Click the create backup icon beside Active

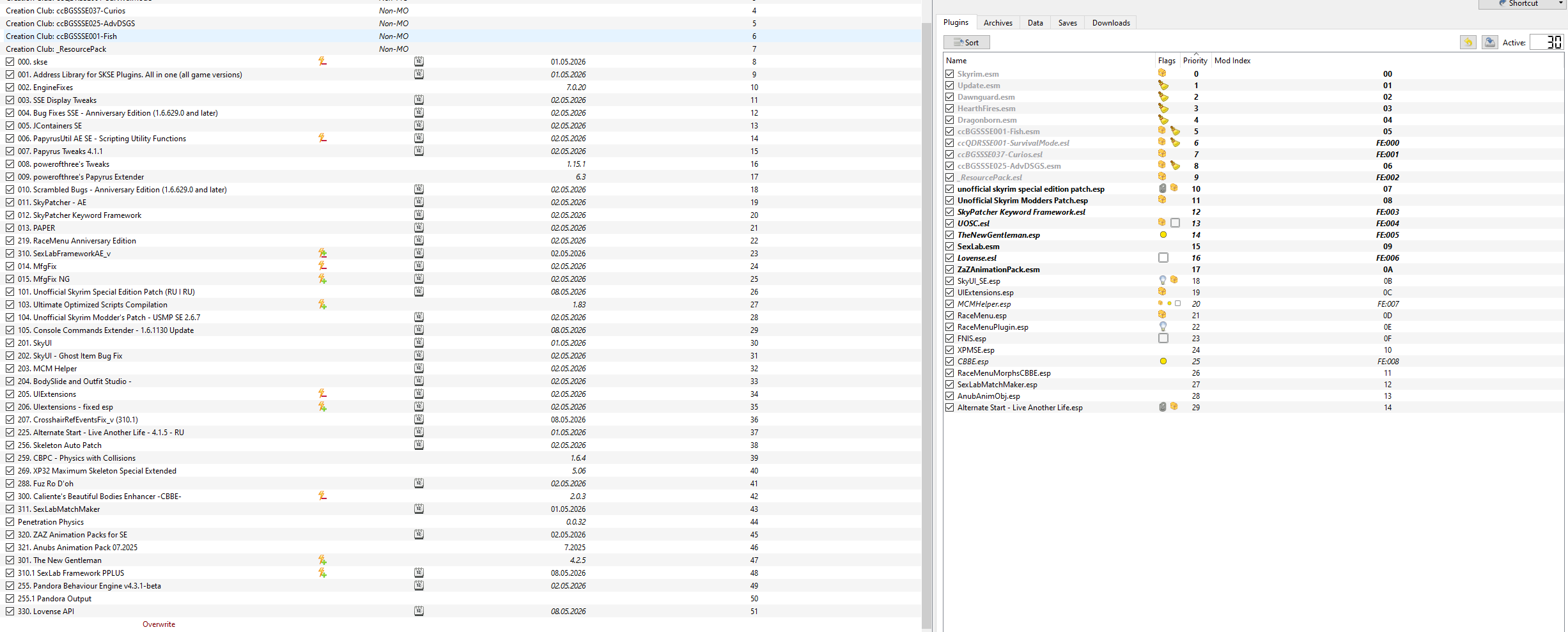click(x=1489, y=42)
